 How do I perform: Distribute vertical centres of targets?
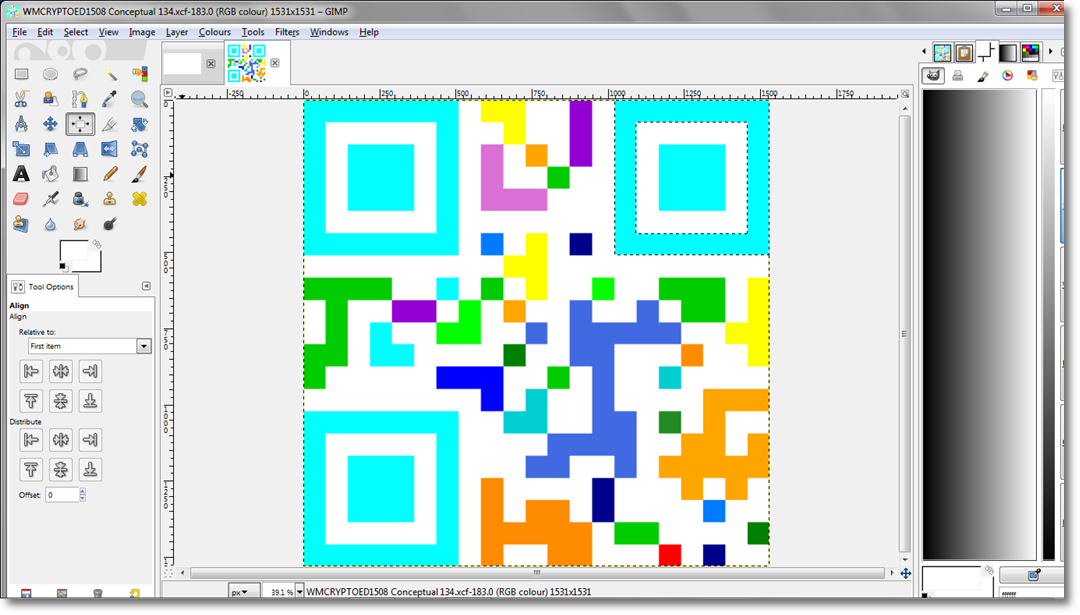click(x=61, y=470)
